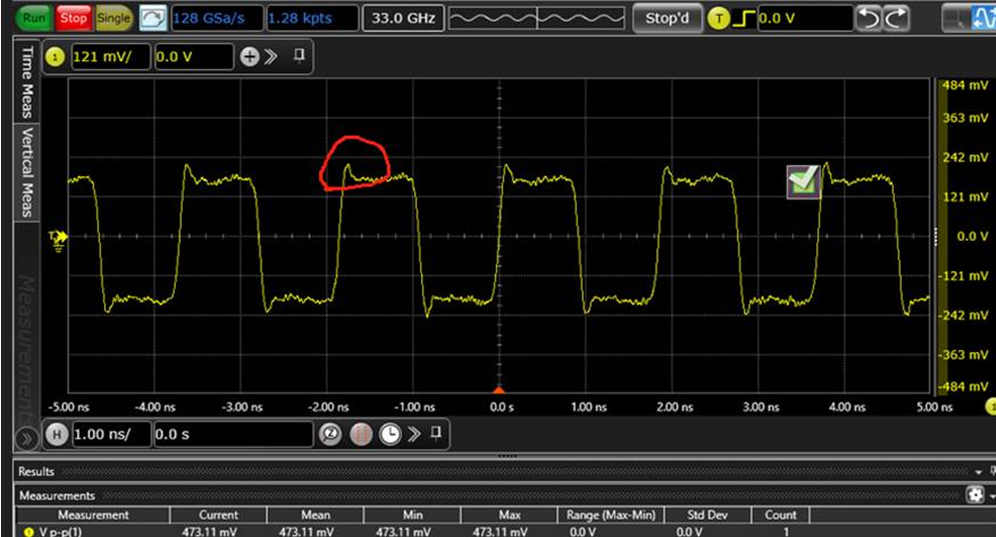Click the clock icon in horizontal toolbar
996x537 pixels.
[x=390, y=435]
